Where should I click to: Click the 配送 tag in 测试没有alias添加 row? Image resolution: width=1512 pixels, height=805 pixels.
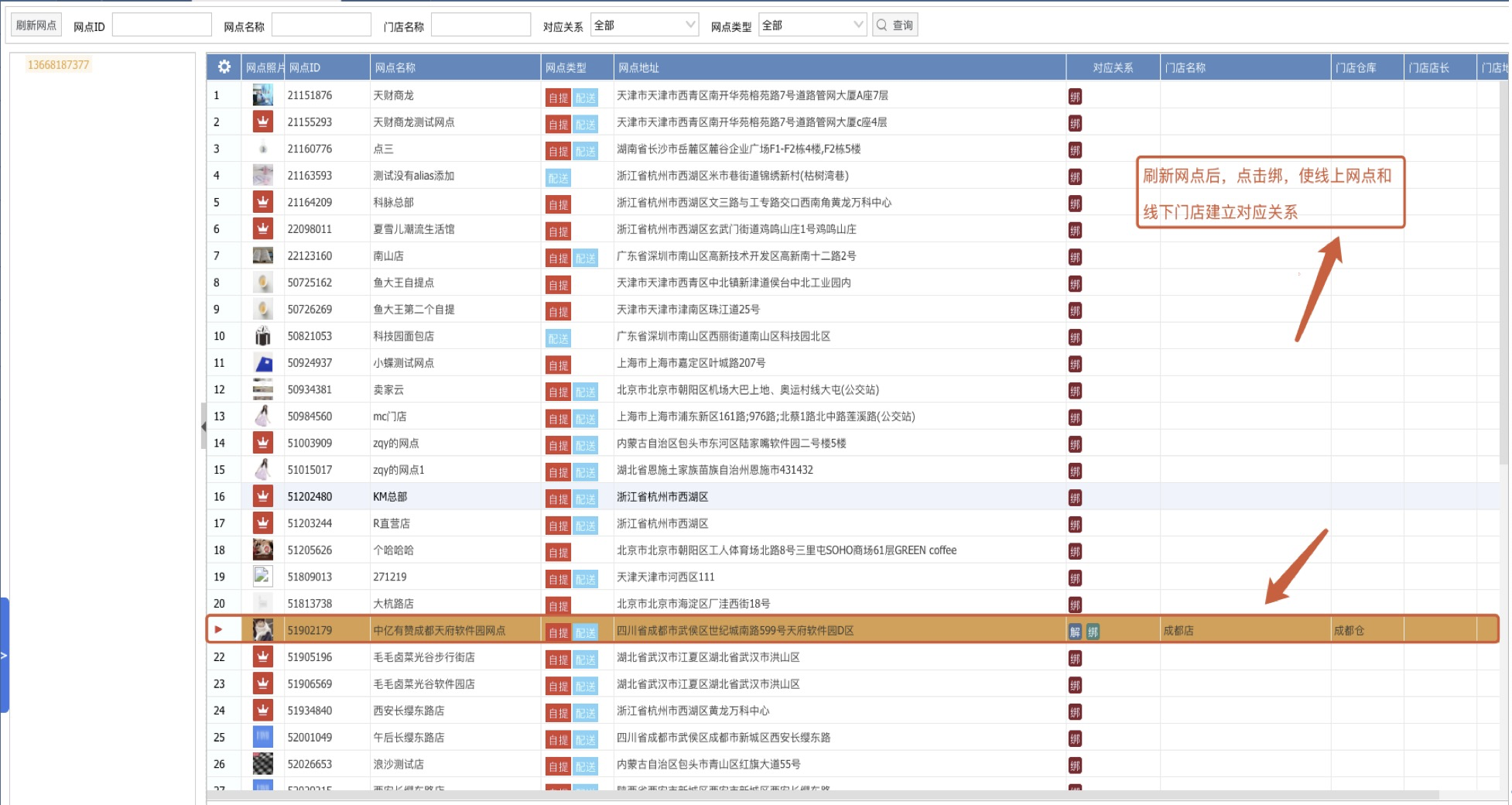click(558, 178)
